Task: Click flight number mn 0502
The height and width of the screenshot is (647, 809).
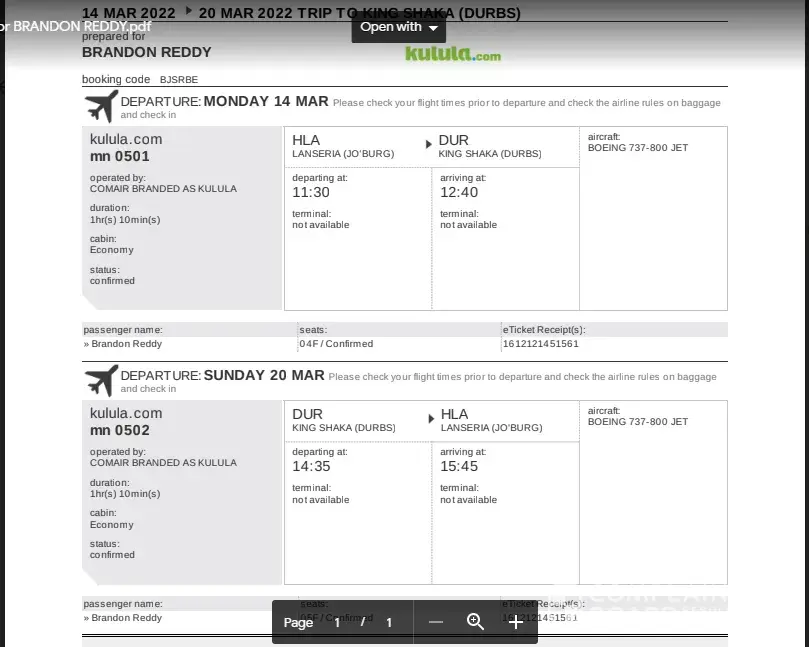Action: coord(120,430)
